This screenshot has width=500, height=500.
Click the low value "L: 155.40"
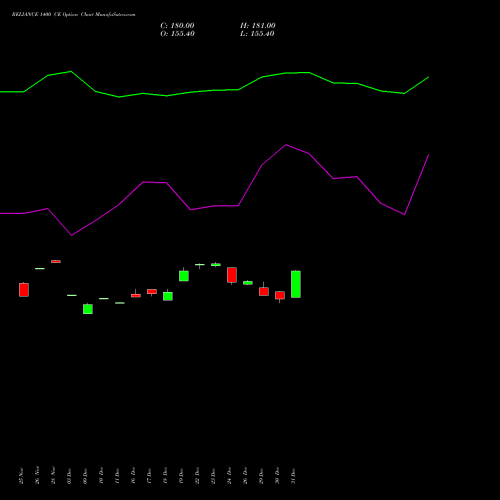[257, 34]
